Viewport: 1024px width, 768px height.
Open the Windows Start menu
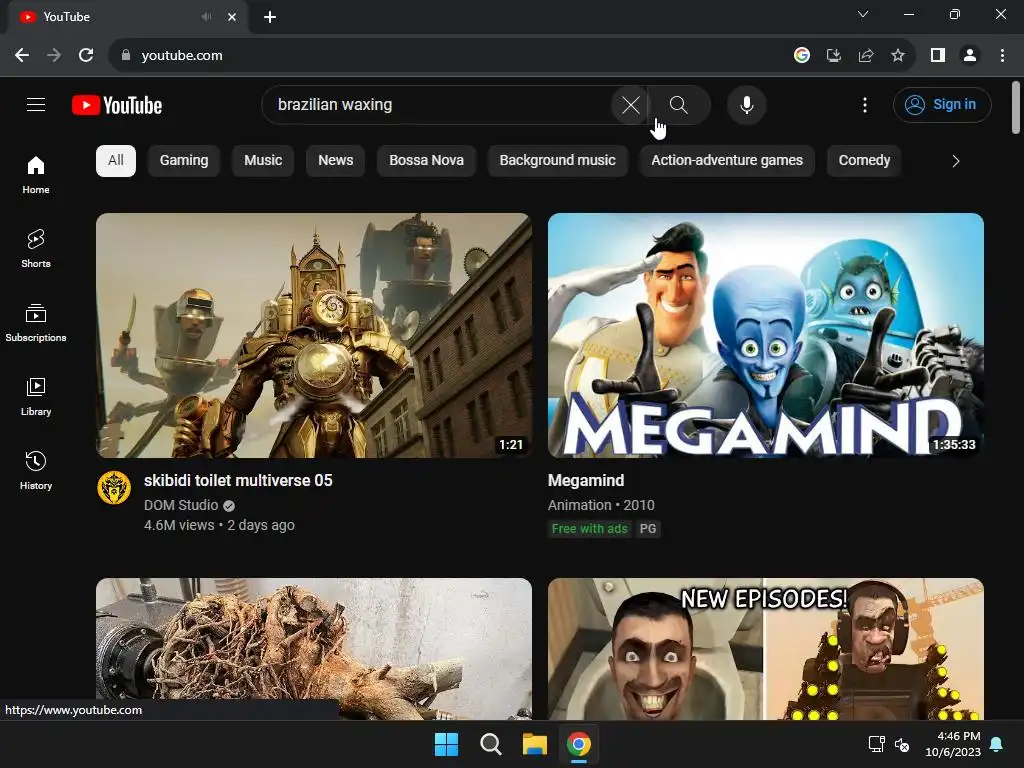(447, 744)
